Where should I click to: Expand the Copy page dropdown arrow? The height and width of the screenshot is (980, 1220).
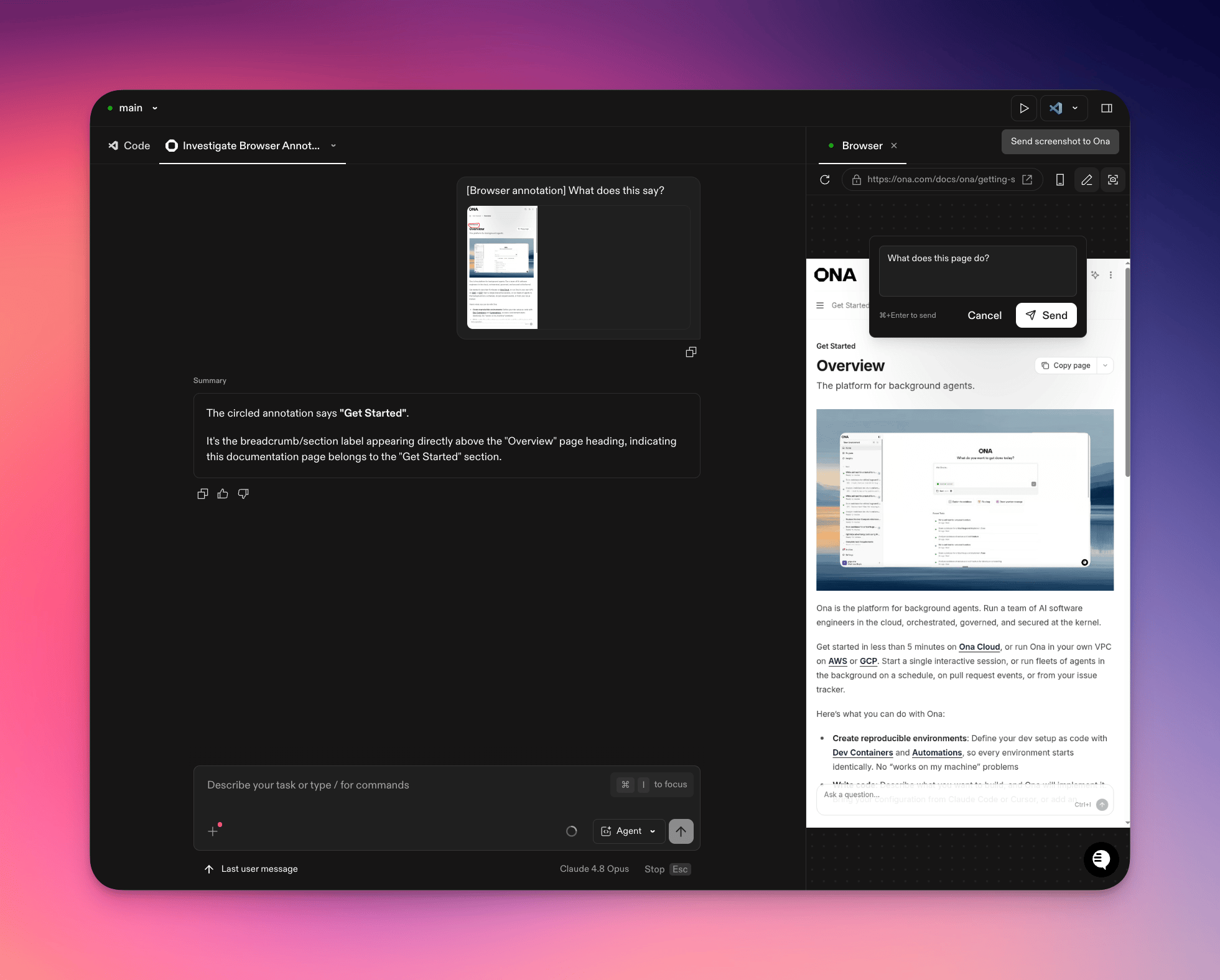pos(1106,366)
